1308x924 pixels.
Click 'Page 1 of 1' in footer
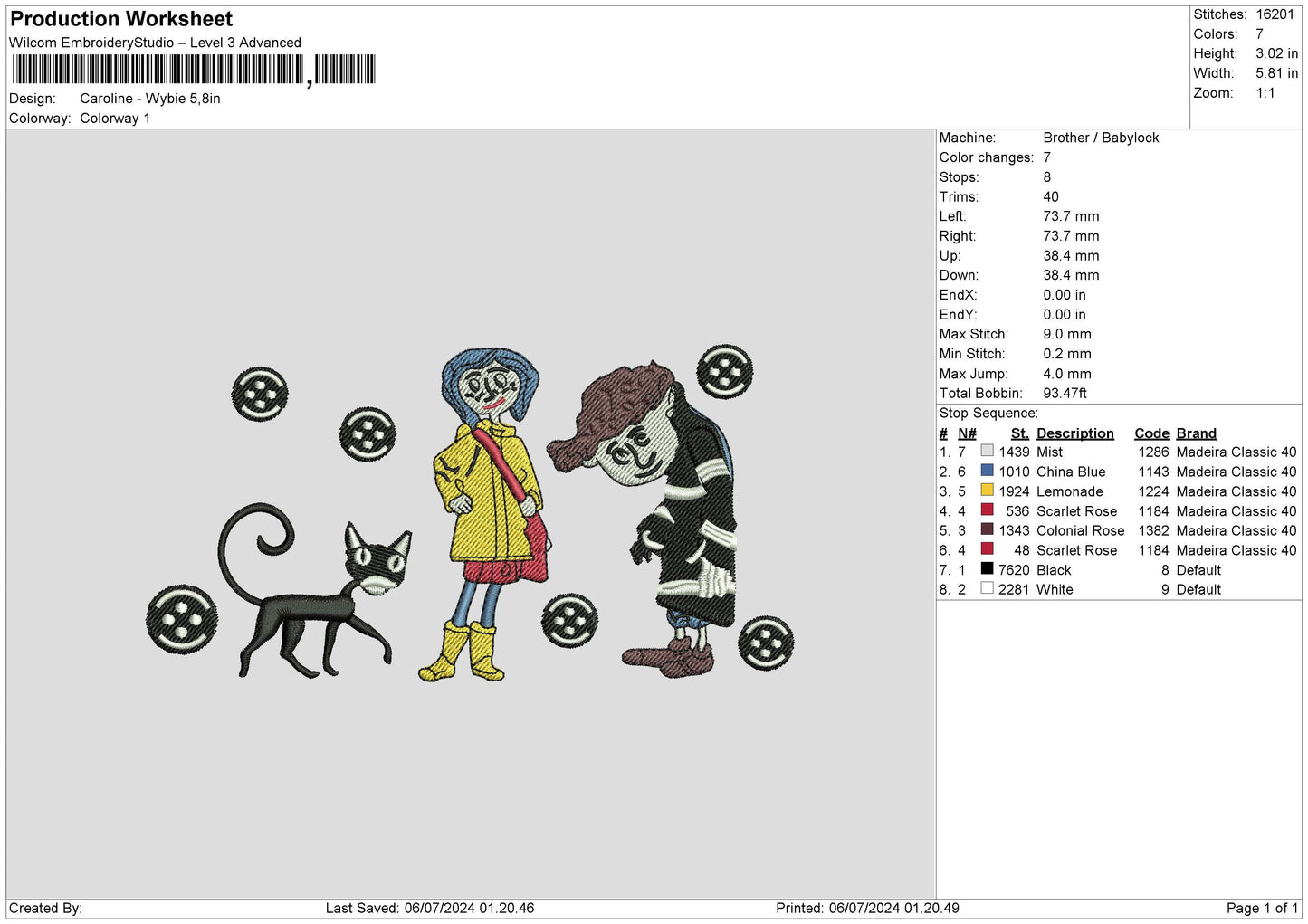1262,908
